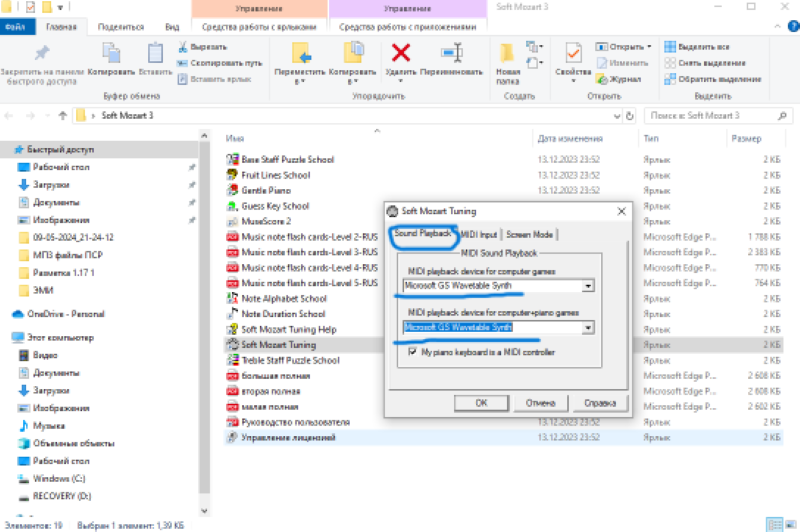Open dropdown for computer+piano games playback device

[x=588, y=327]
